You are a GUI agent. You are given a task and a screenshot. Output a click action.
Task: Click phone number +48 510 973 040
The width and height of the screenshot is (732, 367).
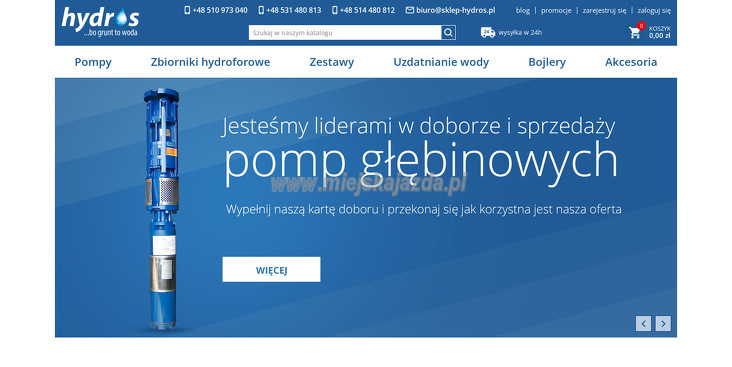(220, 10)
